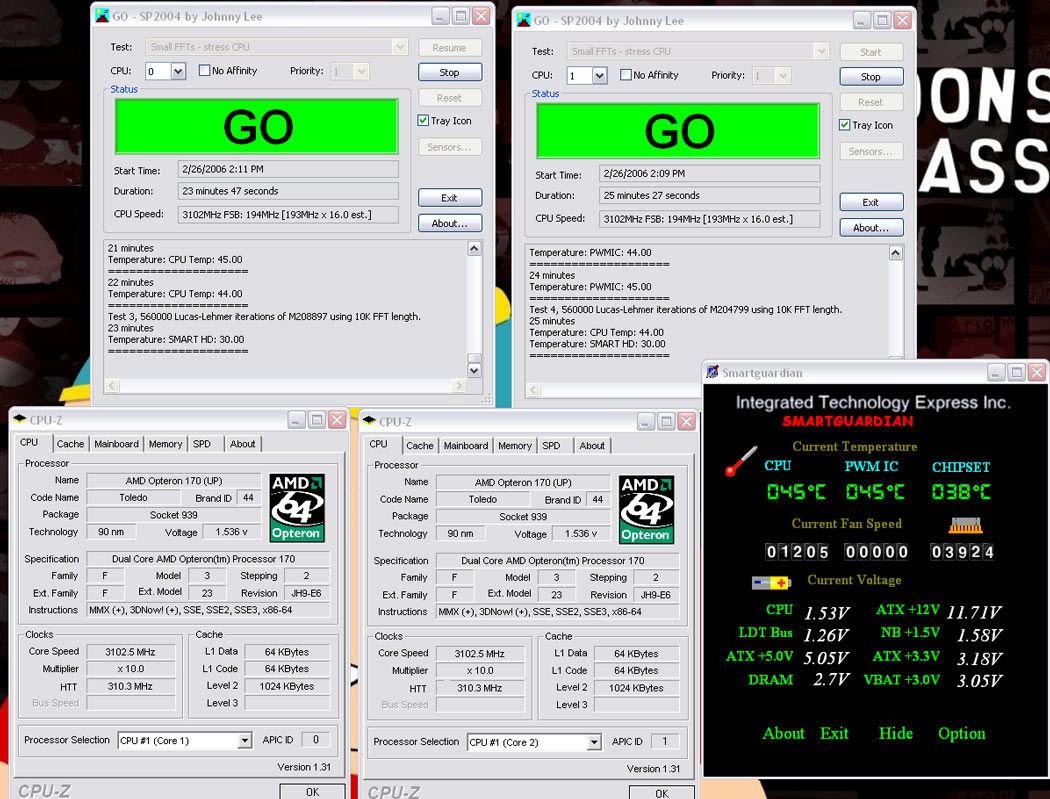The height and width of the screenshot is (799, 1050).
Task: Click the AMD 64 Opteron logo in left CPU-Z
Action: (x=297, y=508)
